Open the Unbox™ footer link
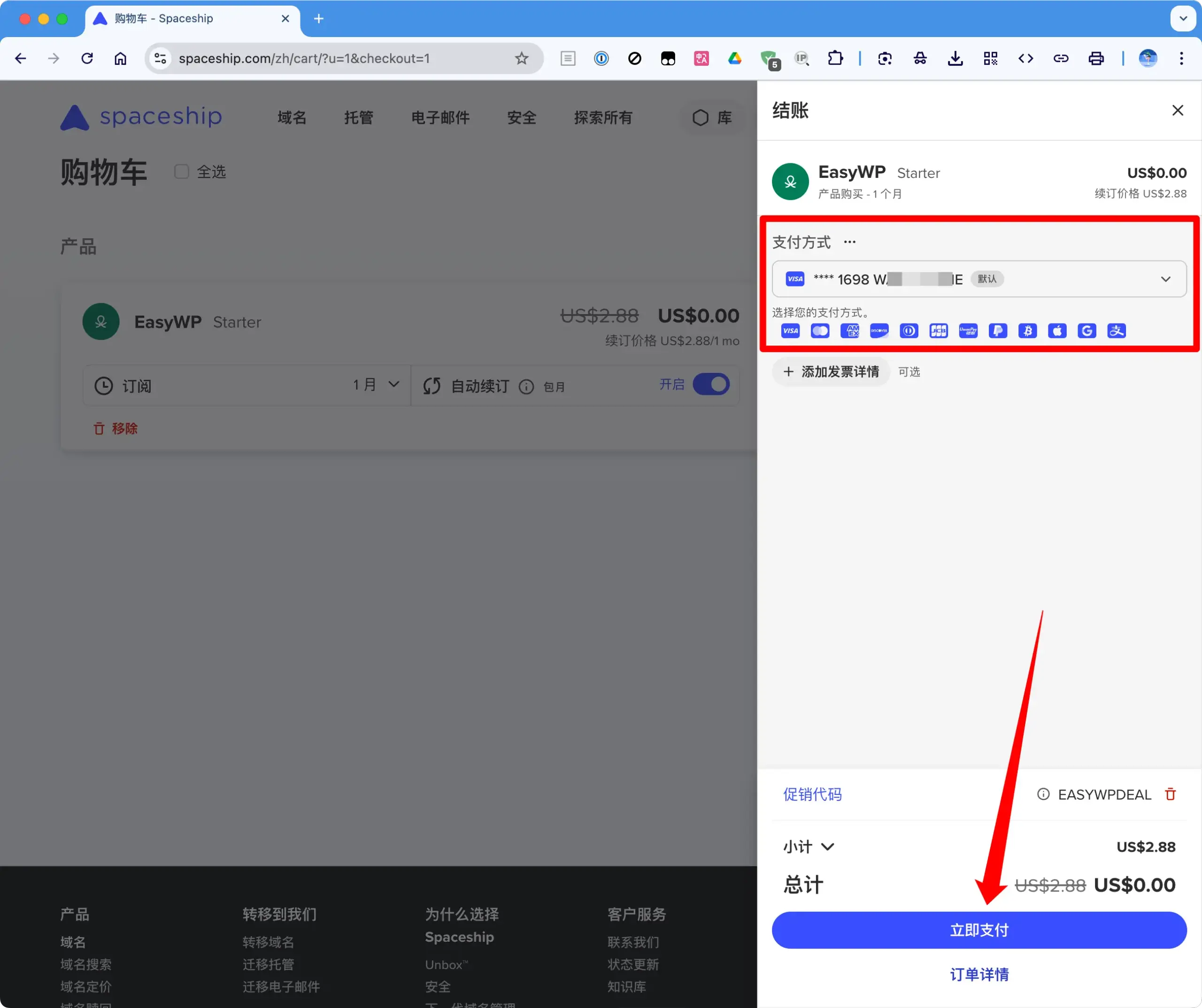This screenshot has height=1008, width=1202. [x=447, y=964]
